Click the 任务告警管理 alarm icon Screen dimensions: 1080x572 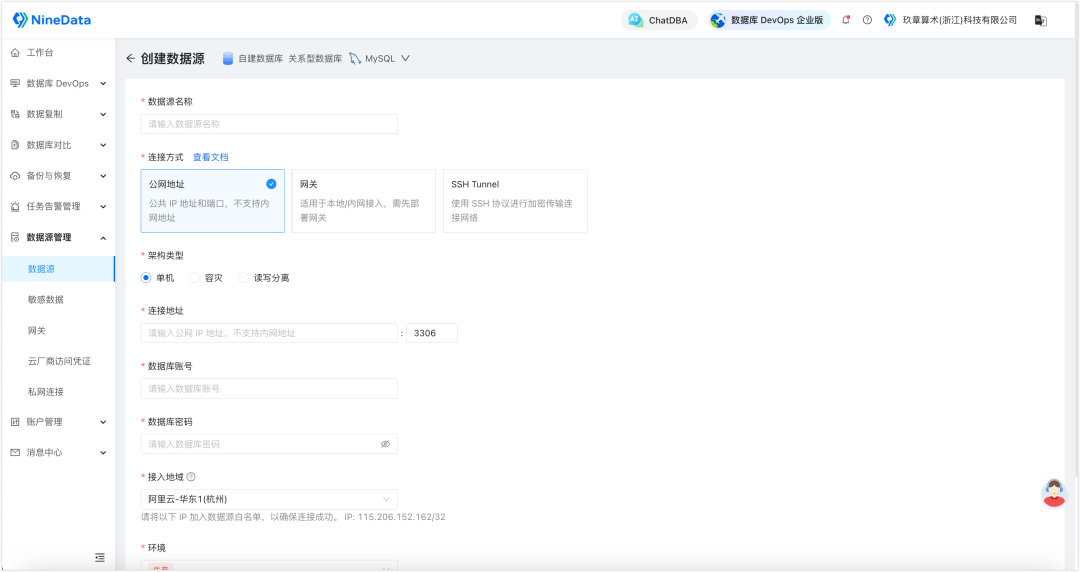(15, 207)
